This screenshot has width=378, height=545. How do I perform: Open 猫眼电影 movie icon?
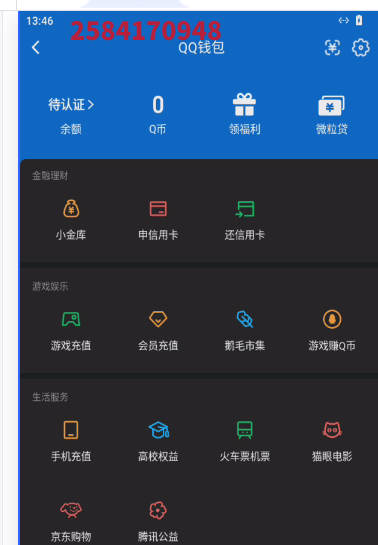click(332, 430)
